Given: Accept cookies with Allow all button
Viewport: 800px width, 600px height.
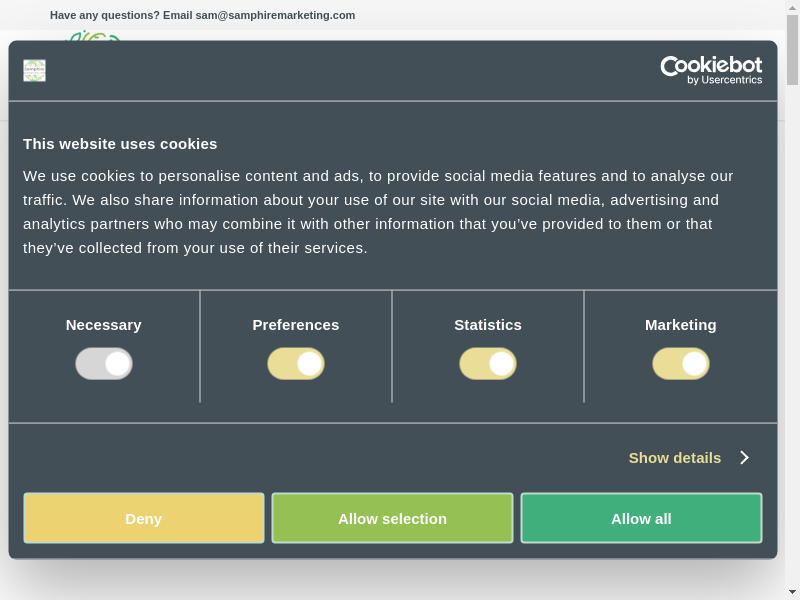Looking at the screenshot, I should pyautogui.click(x=641, y=518).
